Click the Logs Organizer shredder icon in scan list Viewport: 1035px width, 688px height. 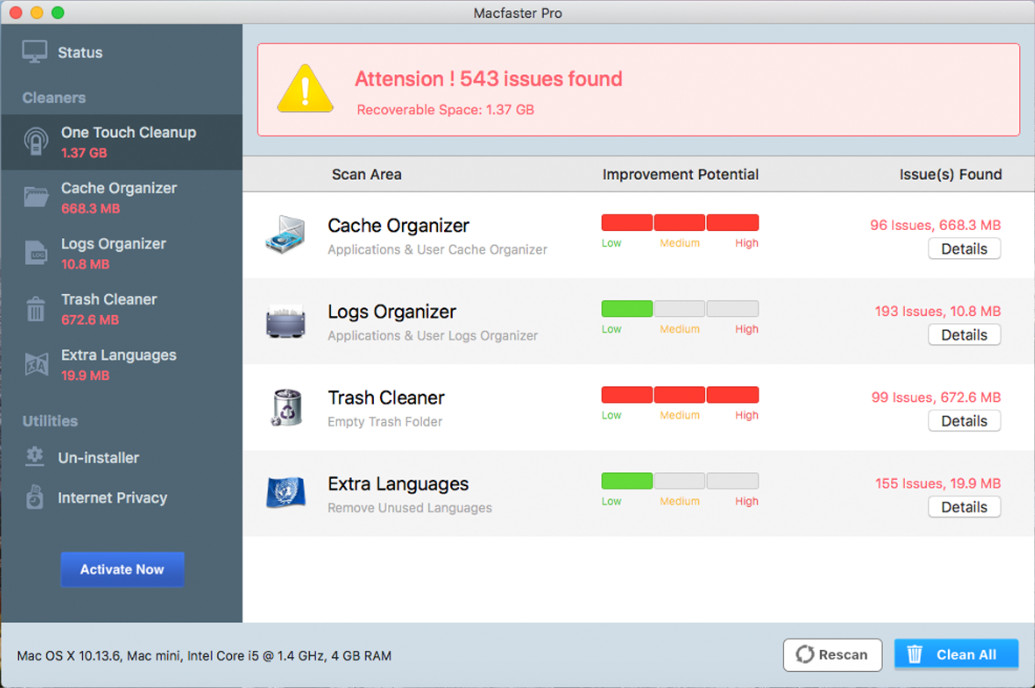(x=286, y=321)
